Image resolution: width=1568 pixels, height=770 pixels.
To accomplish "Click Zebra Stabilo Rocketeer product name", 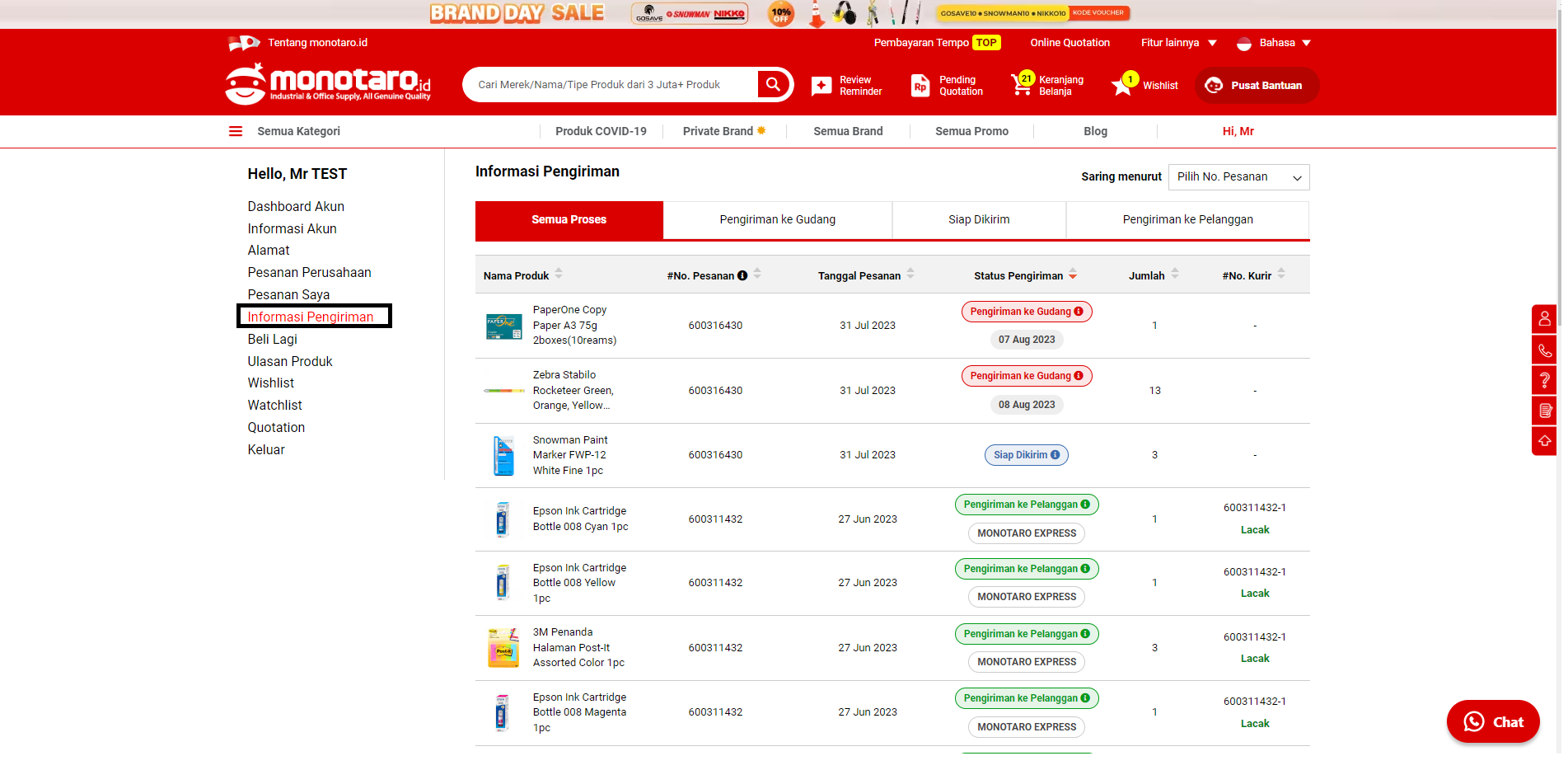I will click(573, 391).
